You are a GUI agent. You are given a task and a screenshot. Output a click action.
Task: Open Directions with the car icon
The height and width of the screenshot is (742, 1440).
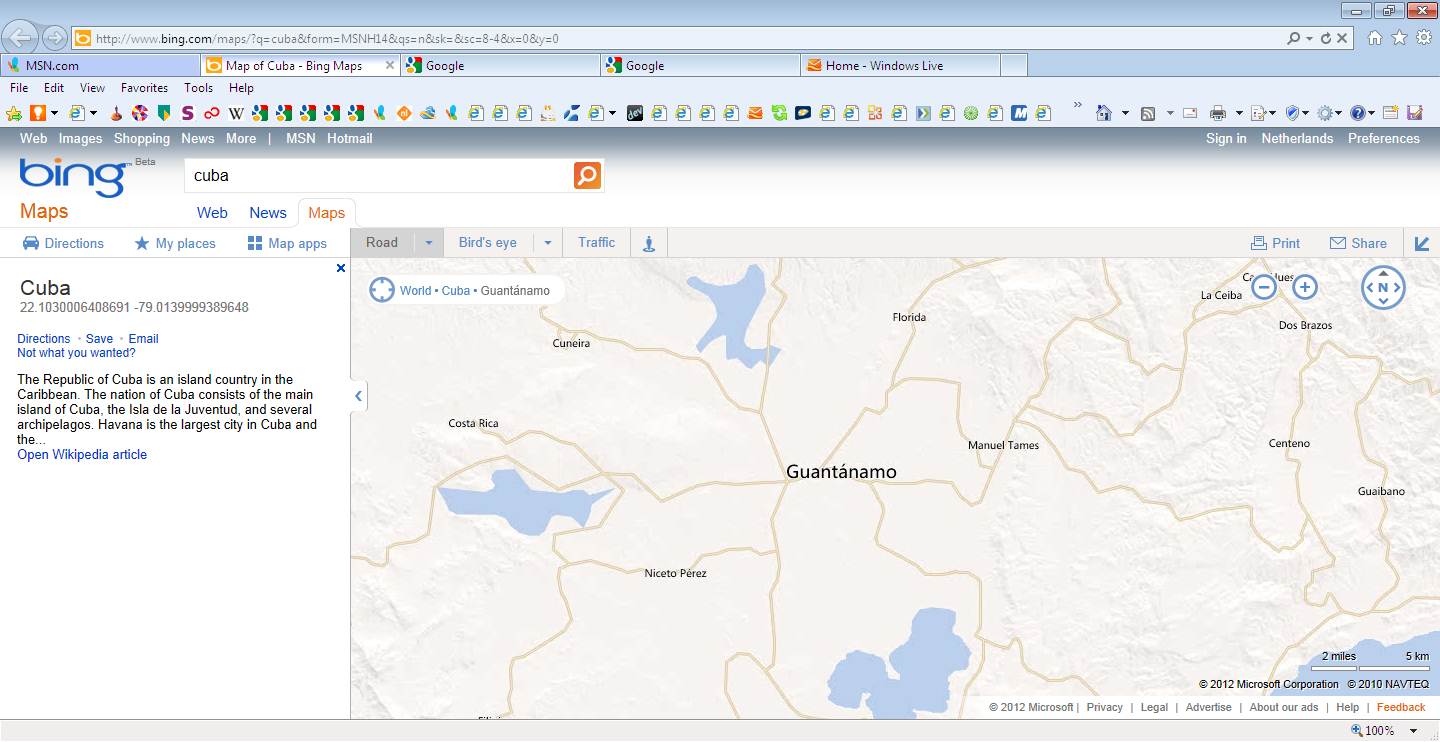tap(63, 243)
